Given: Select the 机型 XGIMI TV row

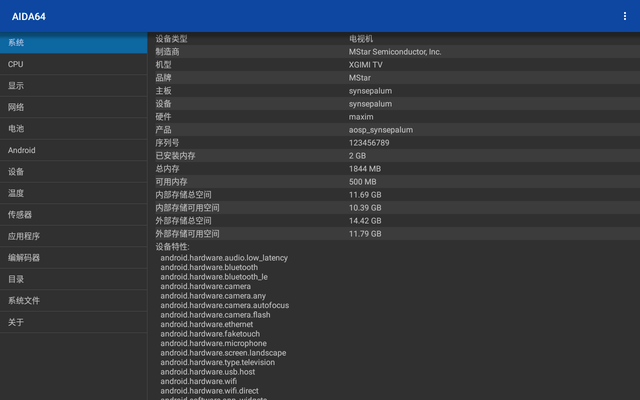Looking at the screenshot, I should tap(393, 65).
